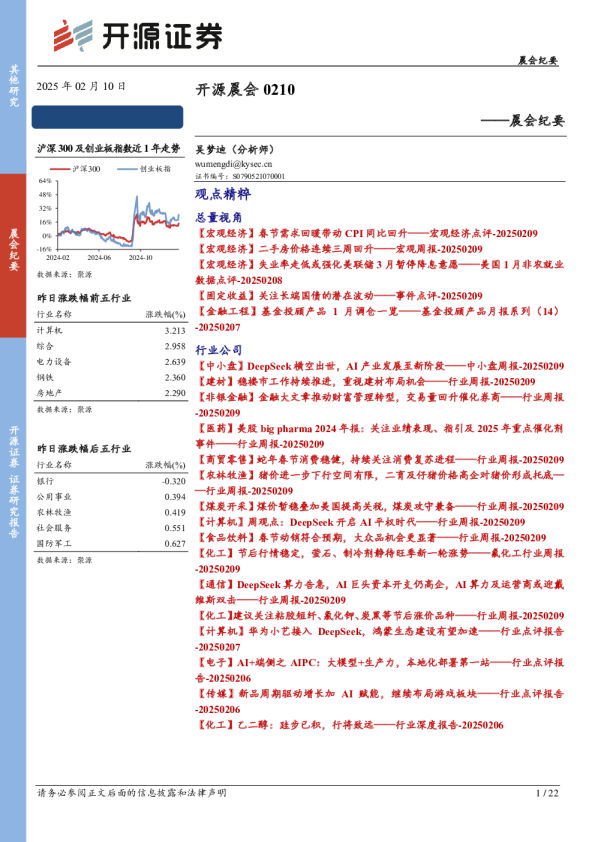Click the title 开源晨会 0210
Screen dimensions: 595x842
(x=245, y=89)
